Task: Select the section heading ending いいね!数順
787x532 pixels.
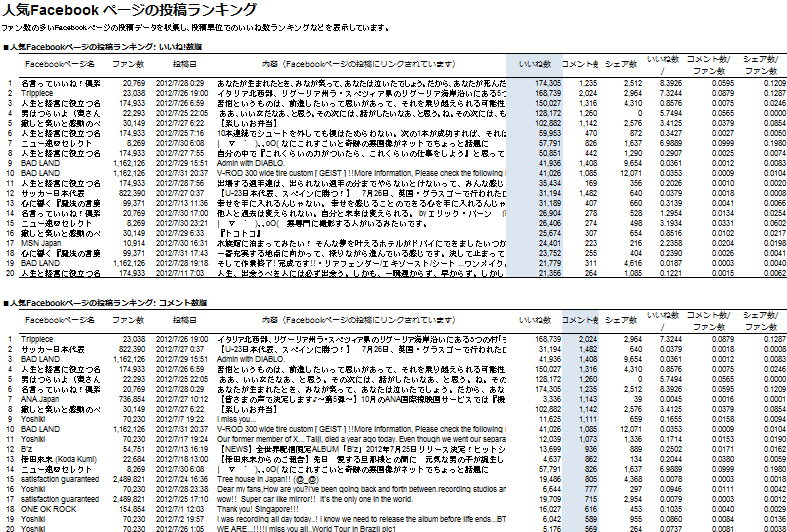Action: [x=102, y=47]
